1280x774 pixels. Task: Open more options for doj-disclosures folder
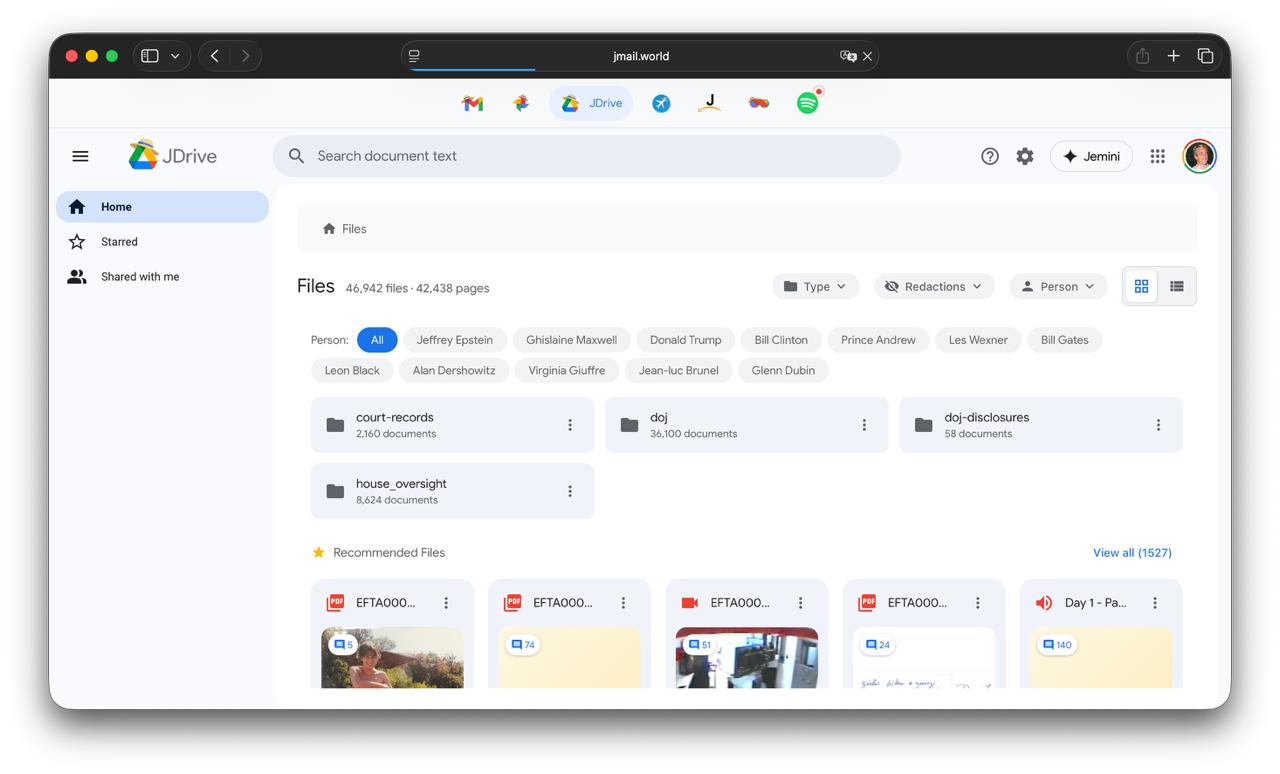tap(1158, 425)
